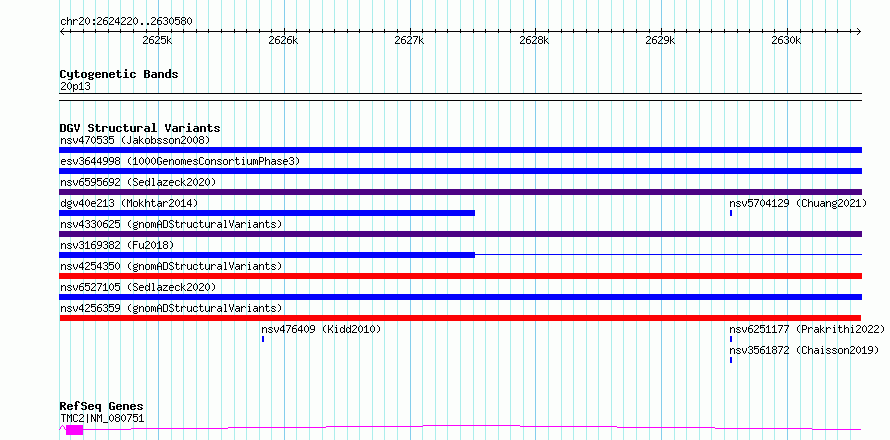Click the small nsv3561872 variant marker
This screenshot has width=890, height=440.
click(731, 360)
